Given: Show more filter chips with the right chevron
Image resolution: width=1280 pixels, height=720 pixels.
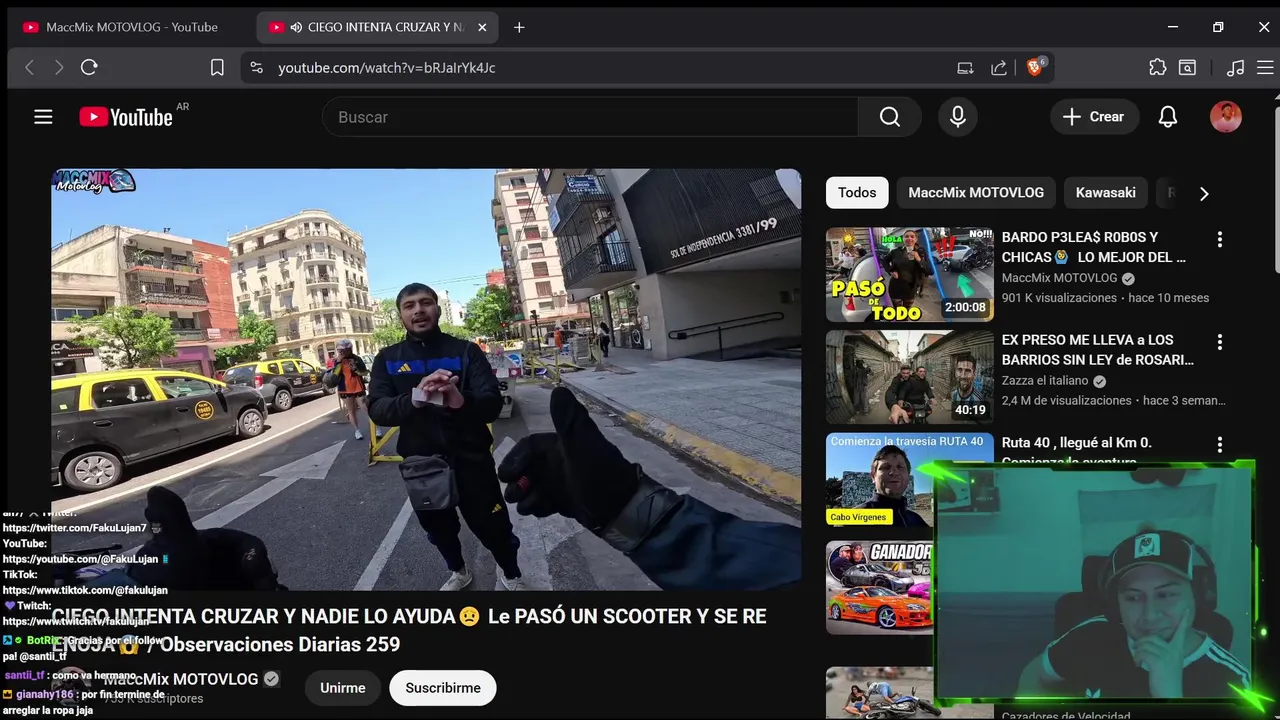Looking at the screenshot, I should [1204, 193].
